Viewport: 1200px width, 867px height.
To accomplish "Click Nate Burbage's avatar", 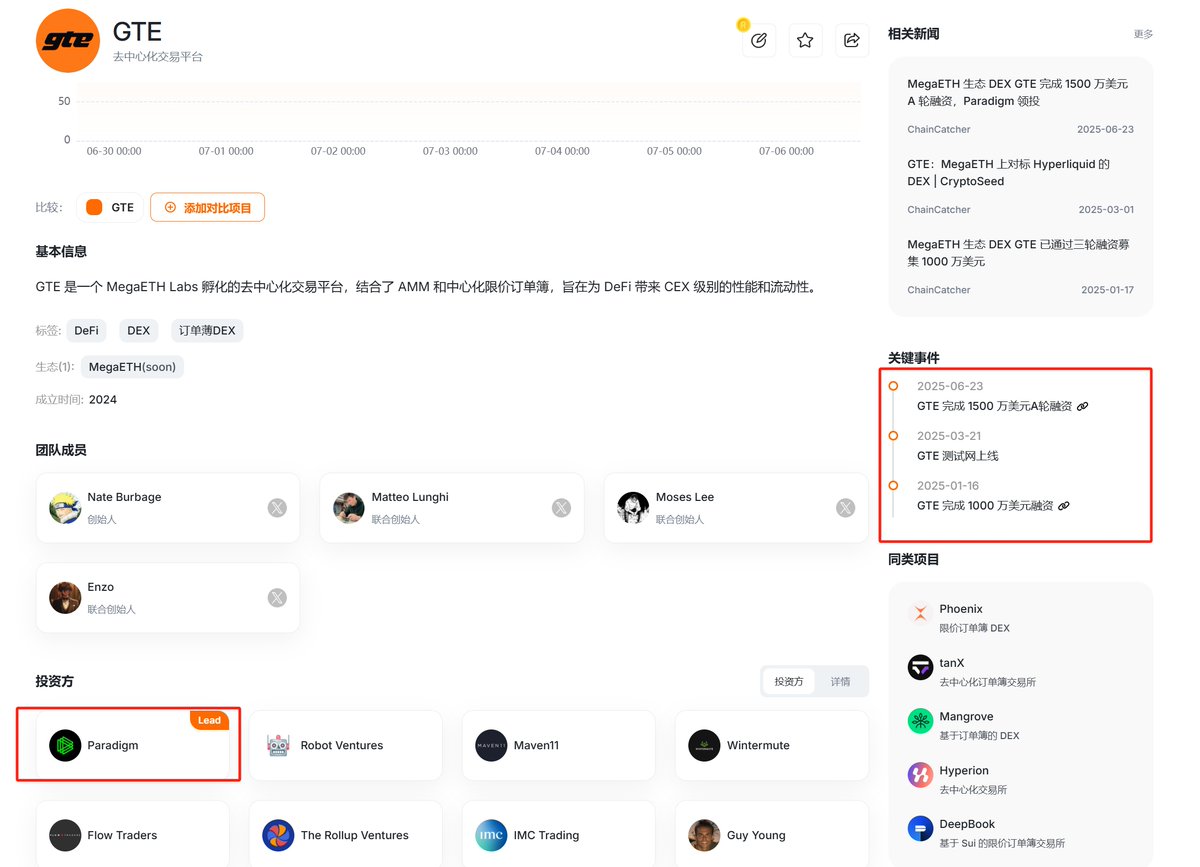I will tap(65, 508).
